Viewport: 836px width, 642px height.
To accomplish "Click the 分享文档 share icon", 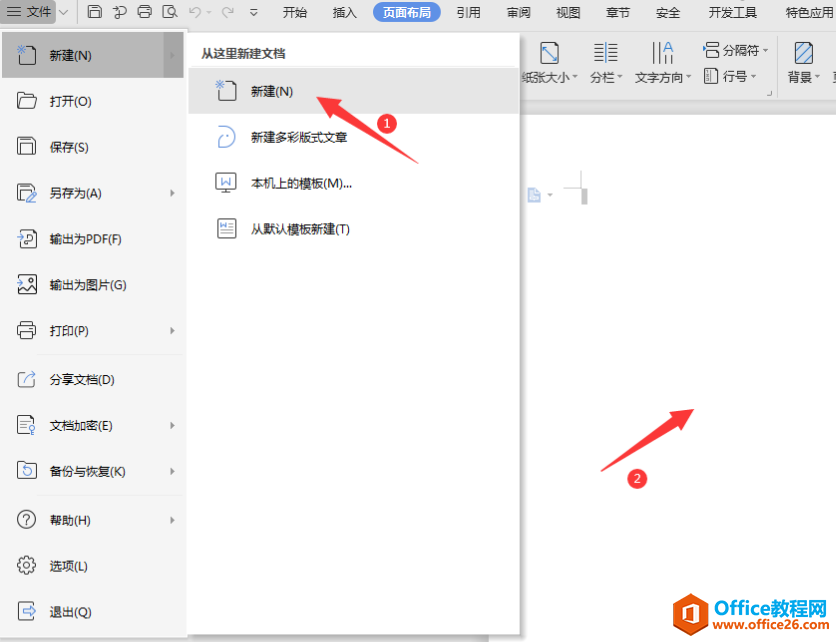I will point(27,379).
